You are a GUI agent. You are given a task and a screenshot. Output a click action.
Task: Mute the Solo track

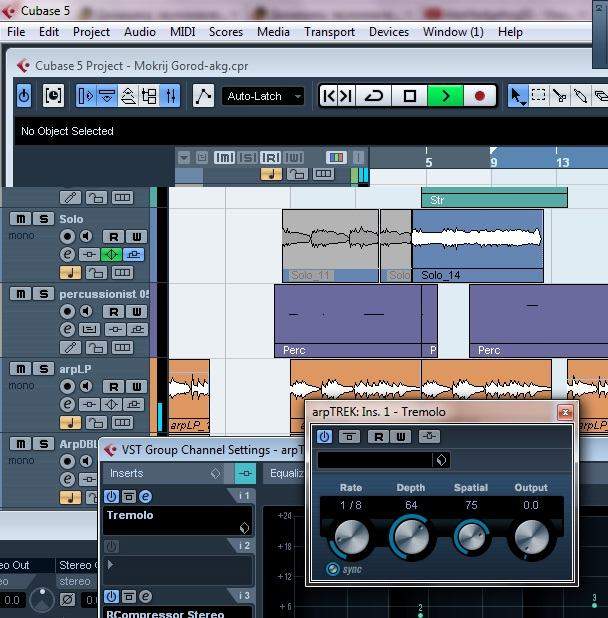click(x=20, y=219)
